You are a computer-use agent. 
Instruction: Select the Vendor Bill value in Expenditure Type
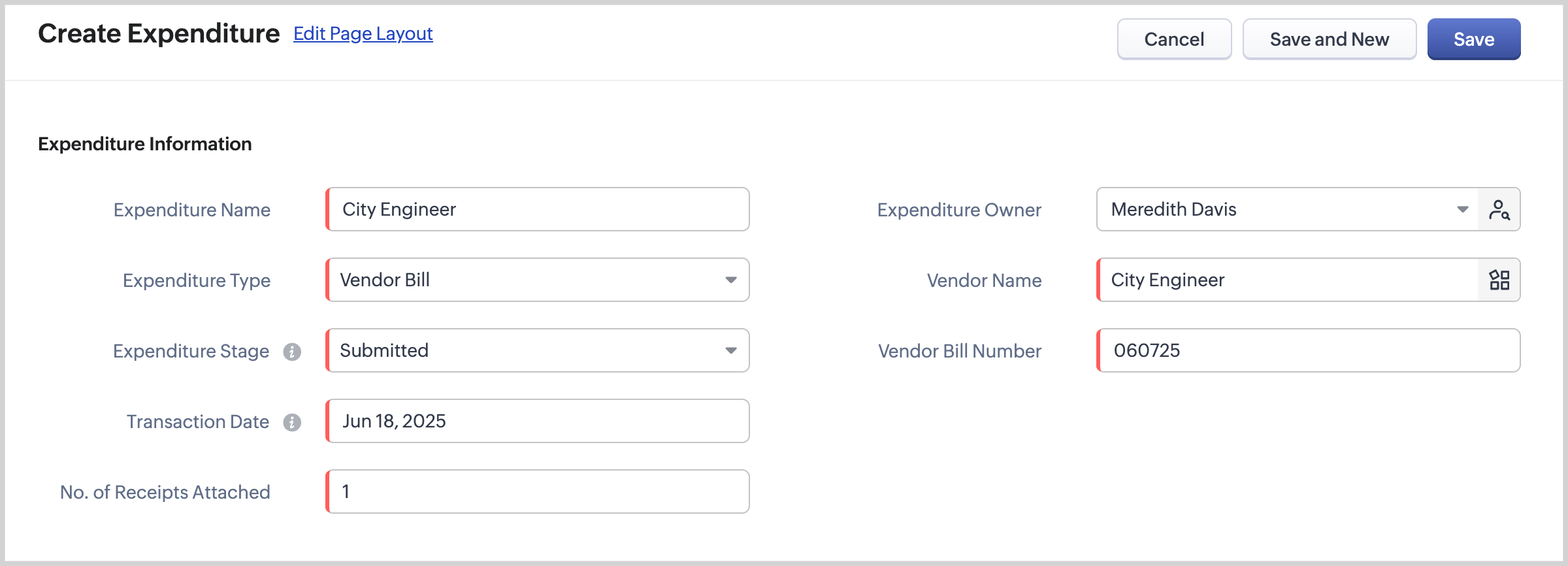(x=385, y=280)
